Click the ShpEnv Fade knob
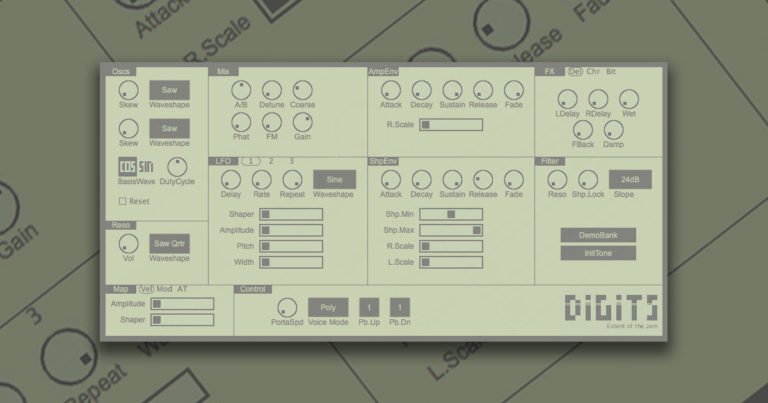 pyautogui.click(x=514, y=180)
